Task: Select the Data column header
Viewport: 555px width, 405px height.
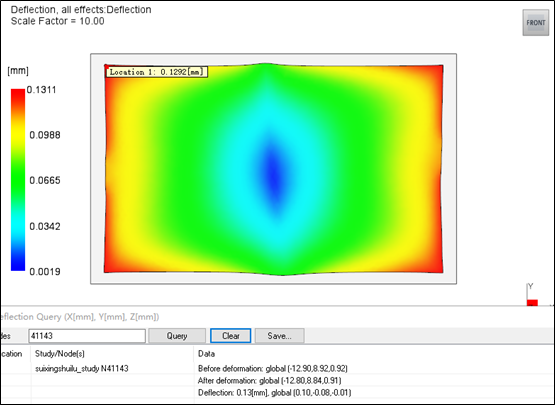Action: pyautogui.click(x=206, y=353)
